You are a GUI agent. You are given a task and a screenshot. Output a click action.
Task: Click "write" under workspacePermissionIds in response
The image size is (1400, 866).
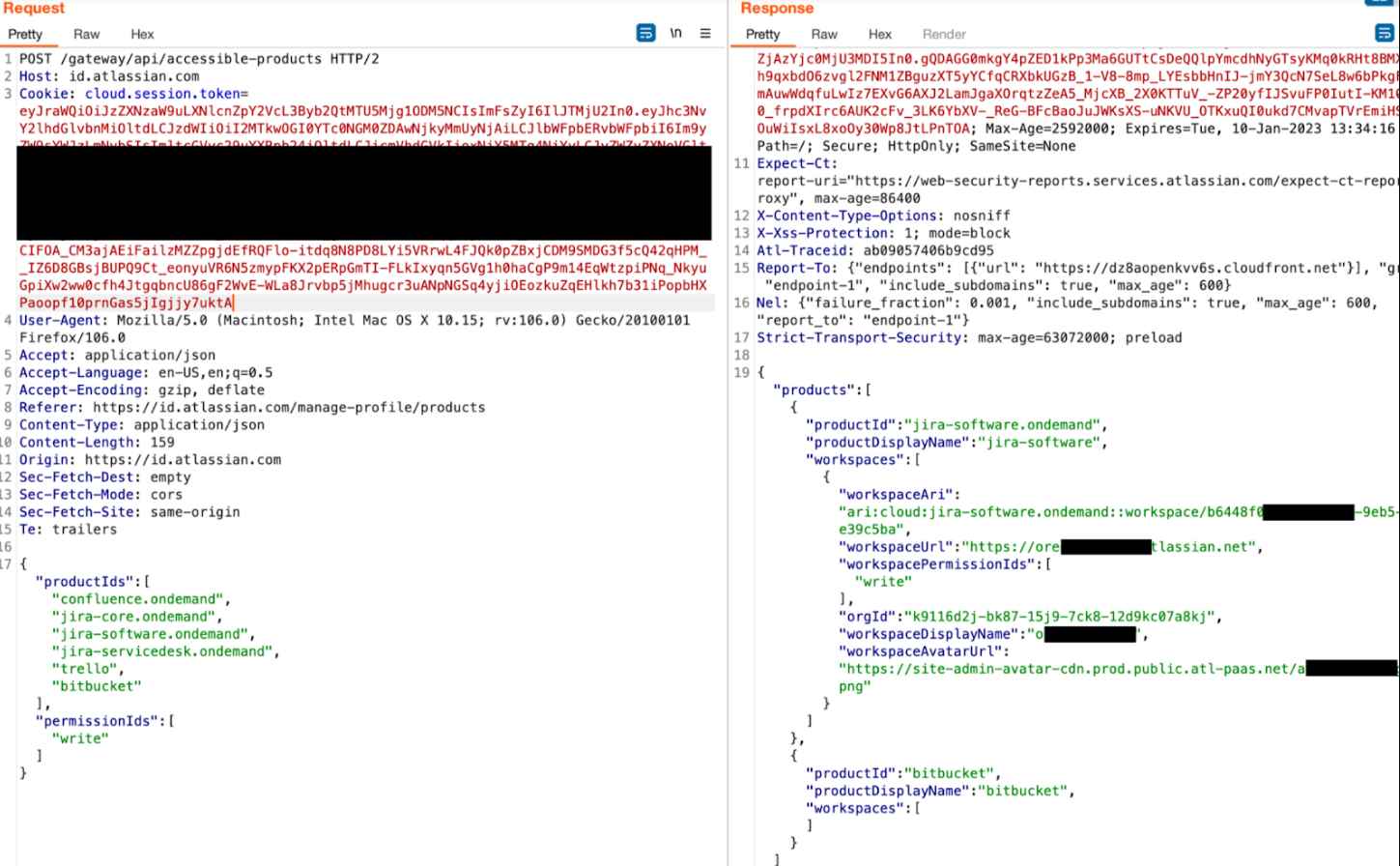pyautogui.click(x=883, y=582)
